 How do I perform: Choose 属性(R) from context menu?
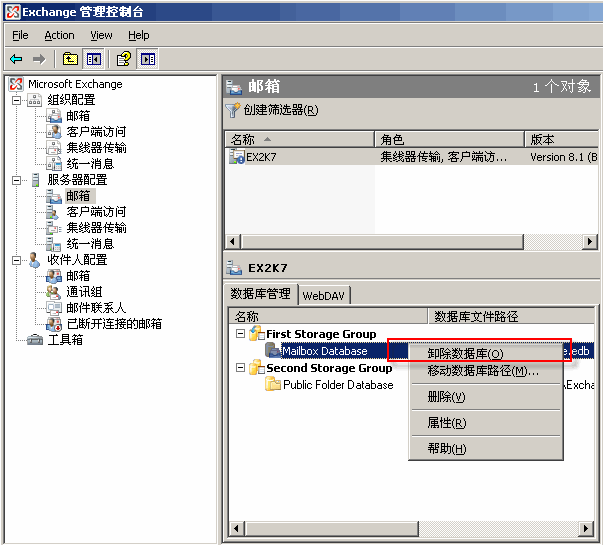485,423
